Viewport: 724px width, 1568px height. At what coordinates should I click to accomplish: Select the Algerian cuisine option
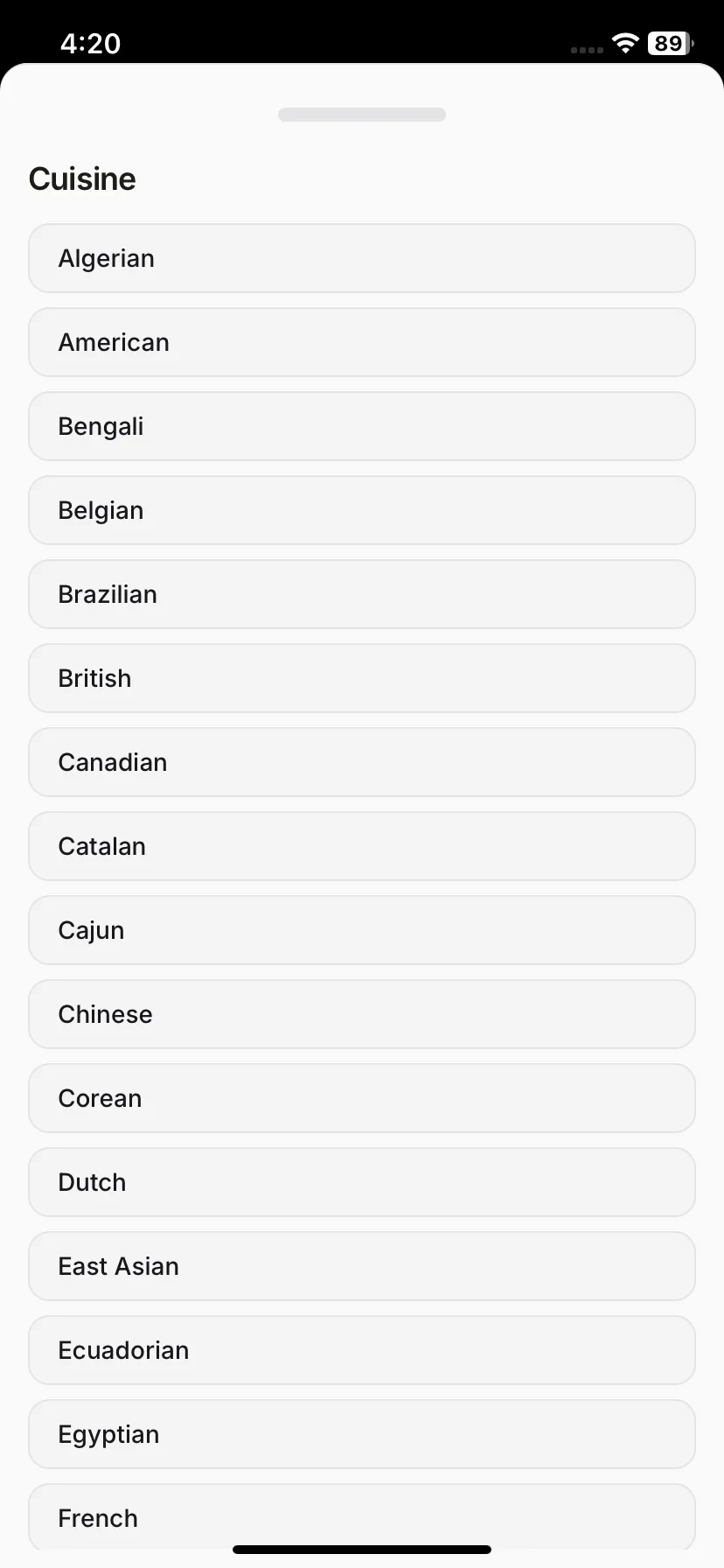(362, 258)
